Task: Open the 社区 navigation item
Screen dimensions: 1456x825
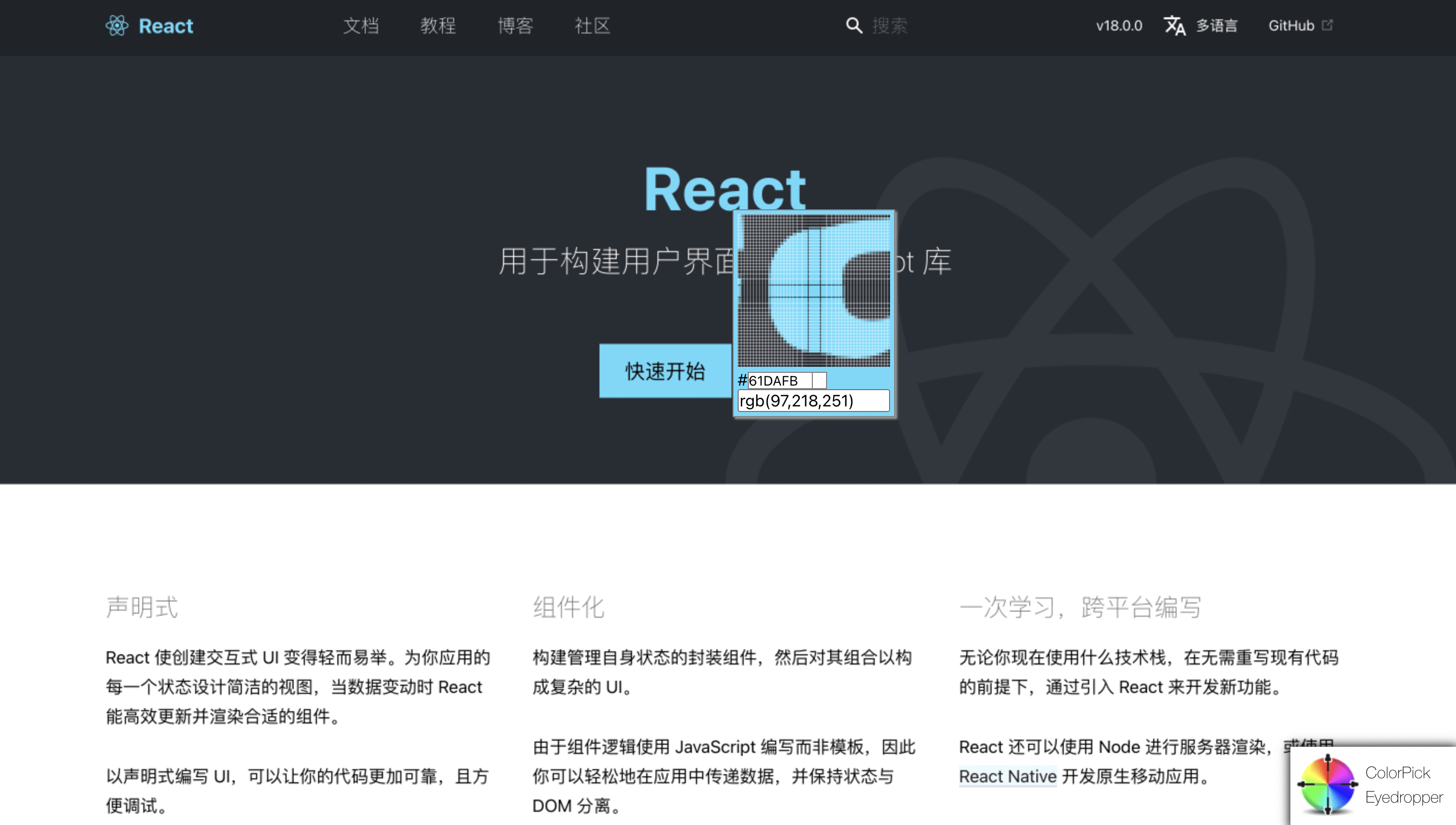Action: pos(592,25)
